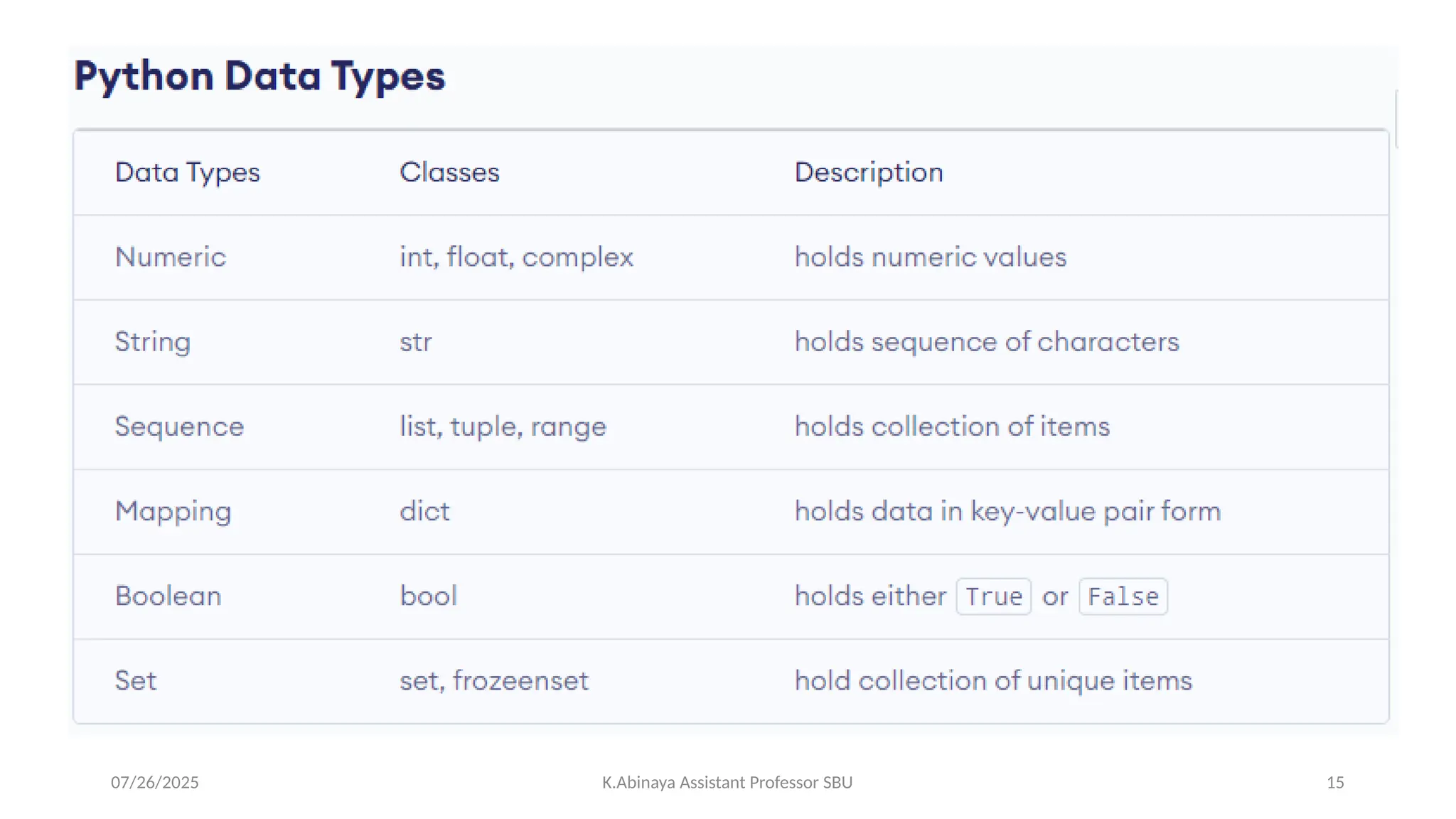Click the 'K.Abinaya Assistant Professor SBU' footer text
Image resolution: width=1456 pixels, height=819 pixels.
727,783
